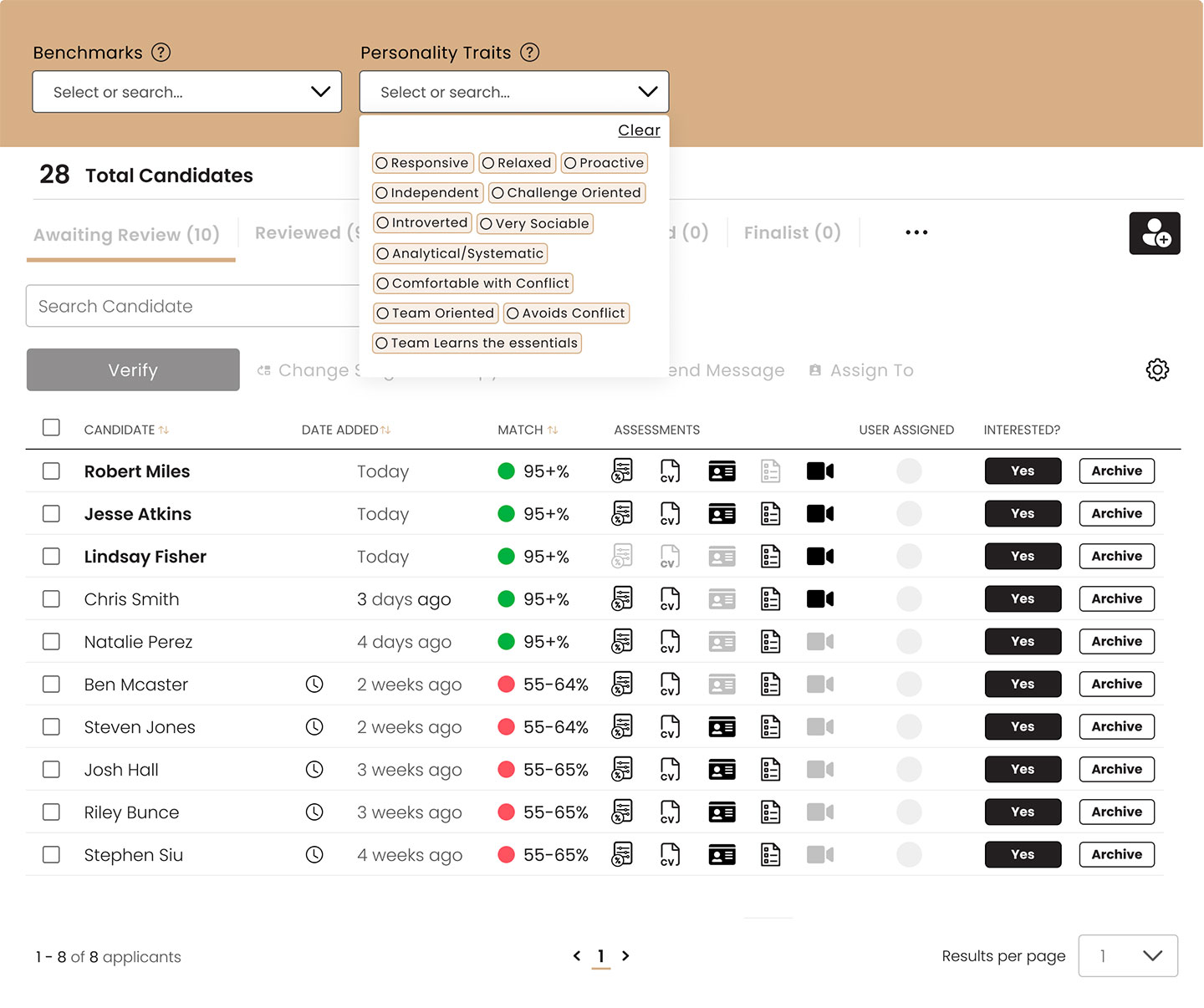Open Benchmarks select dropdown
Viewport: 1204px width, 1008px height.
187,92
